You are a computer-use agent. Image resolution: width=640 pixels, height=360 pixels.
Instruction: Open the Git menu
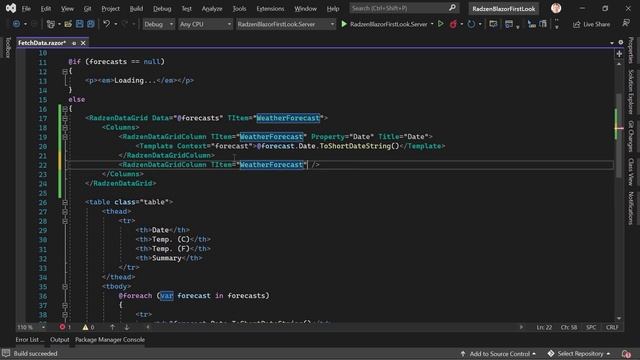coord(87,9)
